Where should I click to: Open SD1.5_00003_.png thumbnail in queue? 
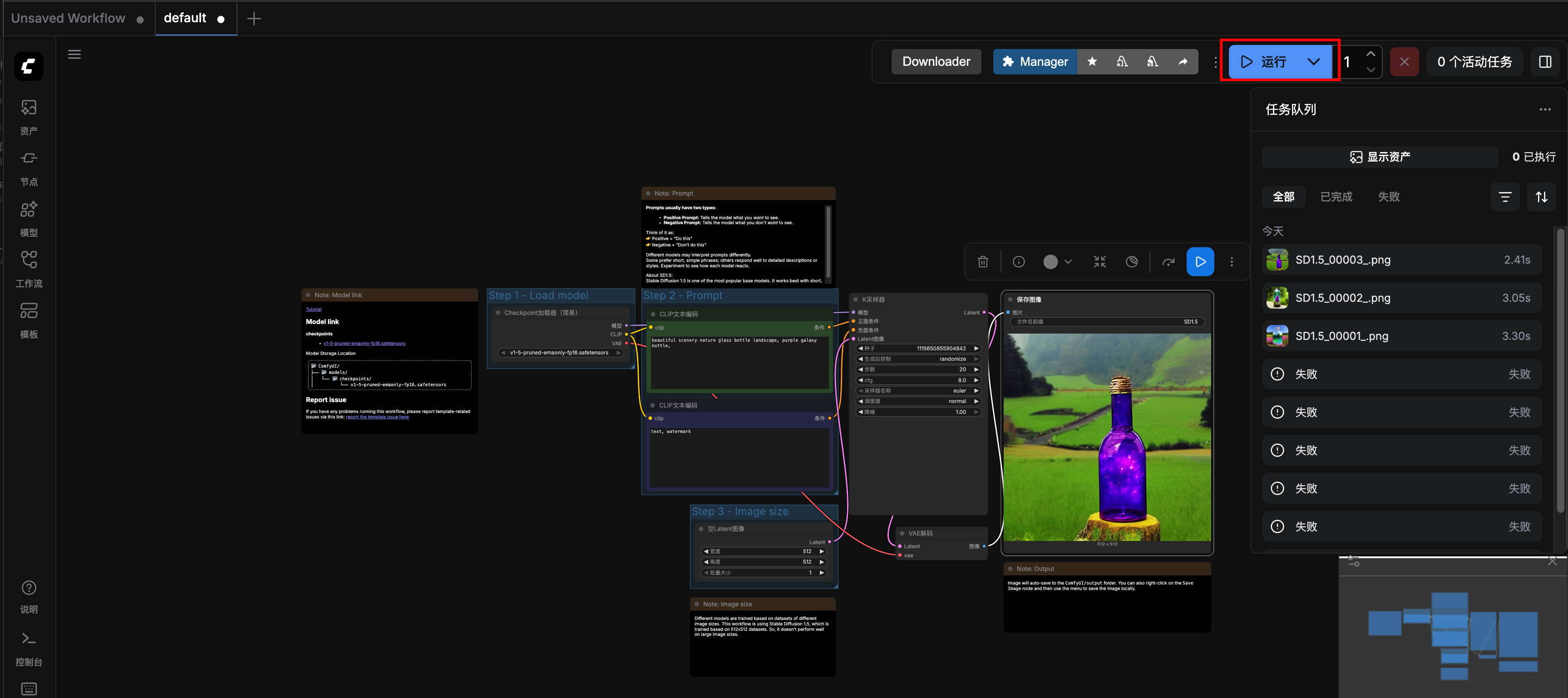1277,260
